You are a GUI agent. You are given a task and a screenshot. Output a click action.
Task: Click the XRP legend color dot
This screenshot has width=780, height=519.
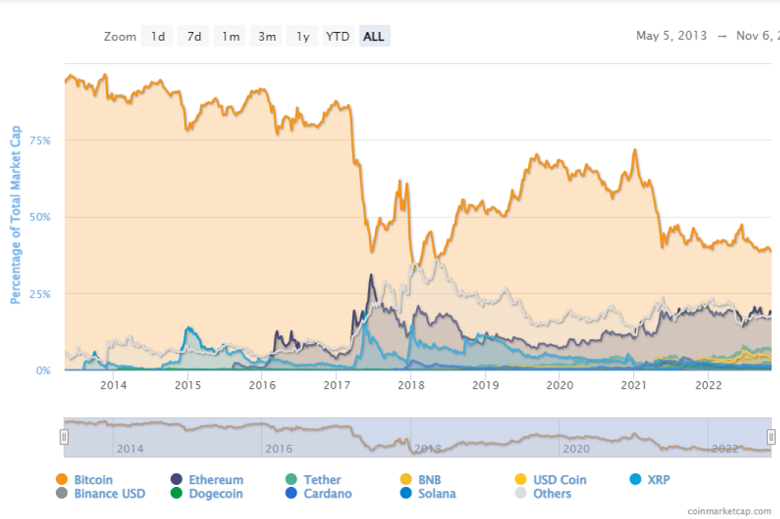(x=636, y=480)
